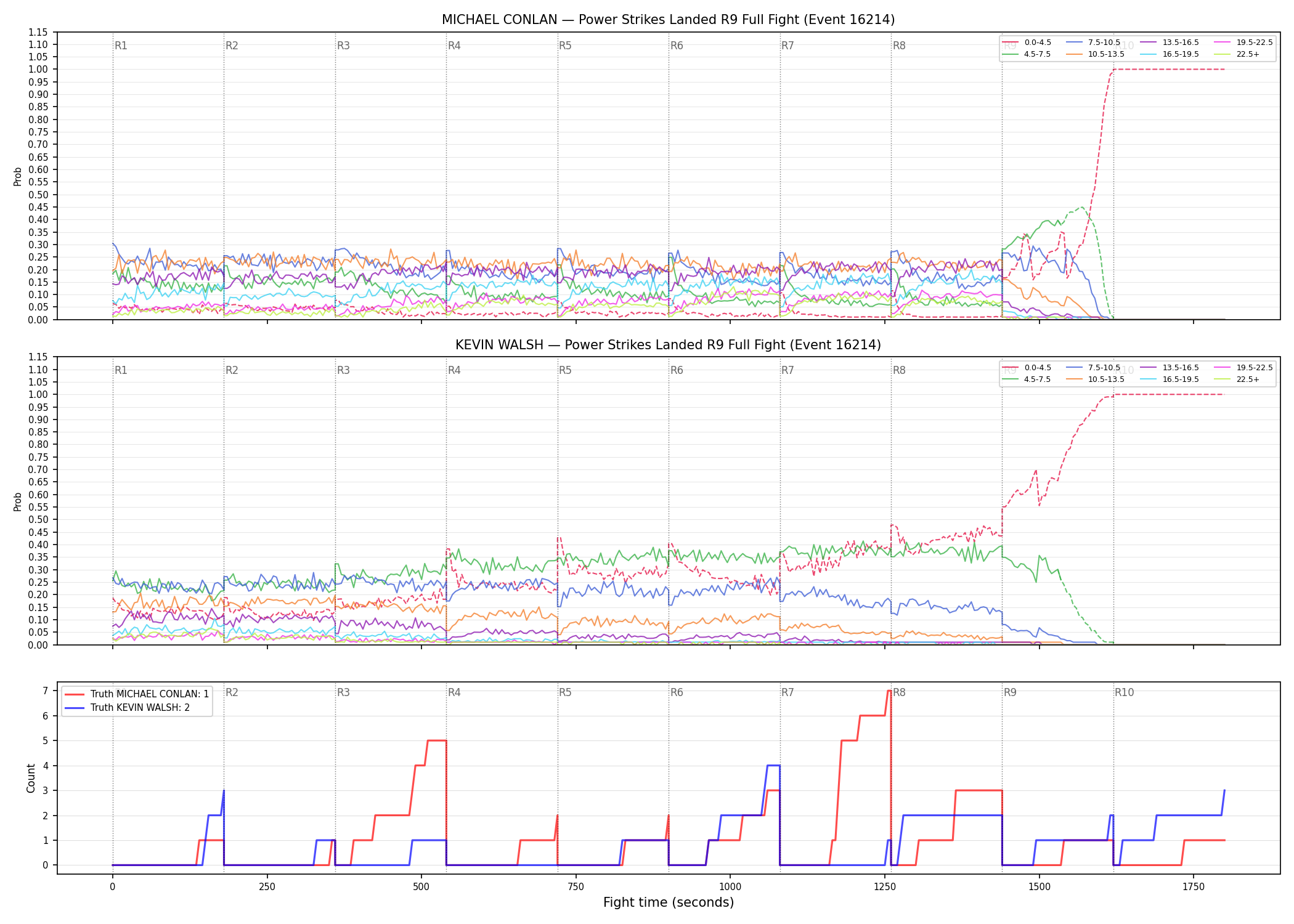
Task: Click the R4 round marker in the Count chart
Action: (x=454, y=692)
